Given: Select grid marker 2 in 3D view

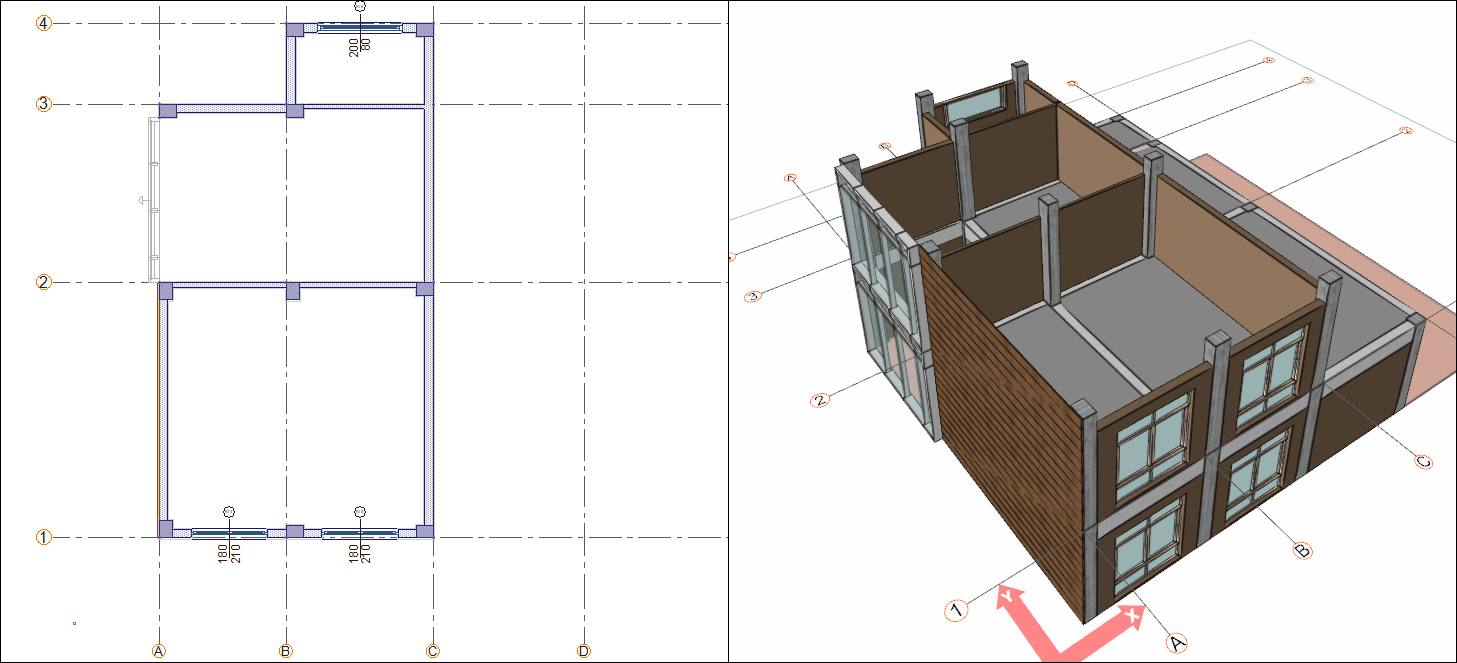Looking at the screenshot, I should pyautogui.click(x=820, y=400).
